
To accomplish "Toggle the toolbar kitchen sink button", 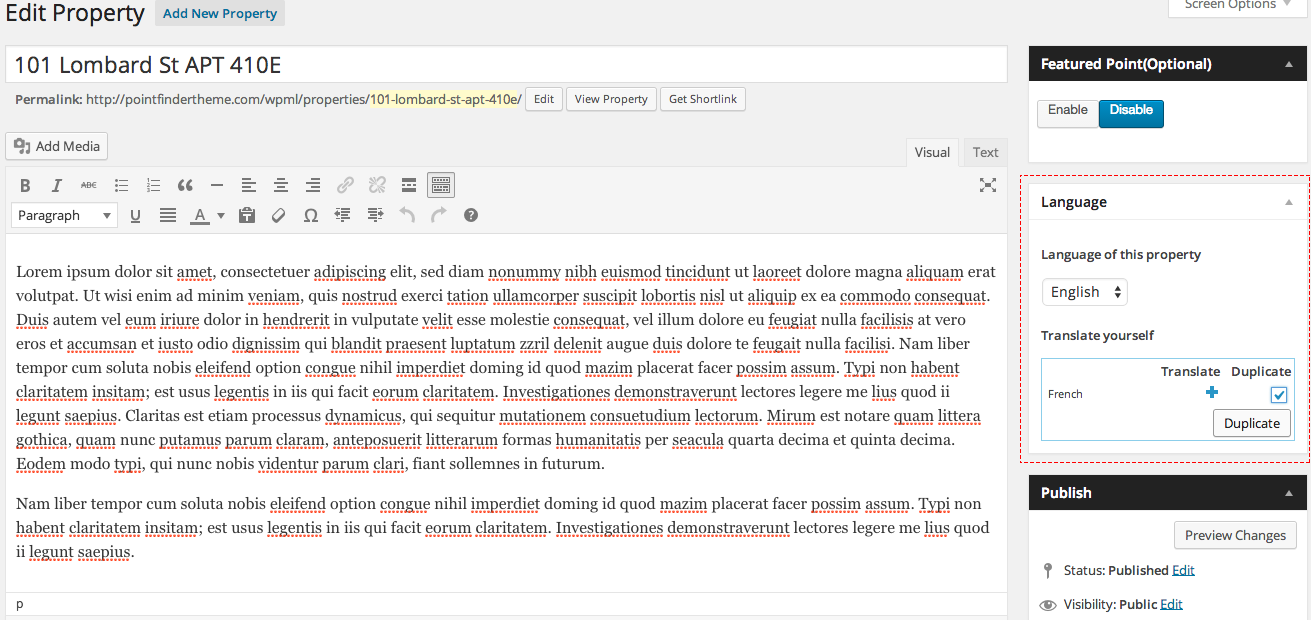I will click(x=441, y=185).
